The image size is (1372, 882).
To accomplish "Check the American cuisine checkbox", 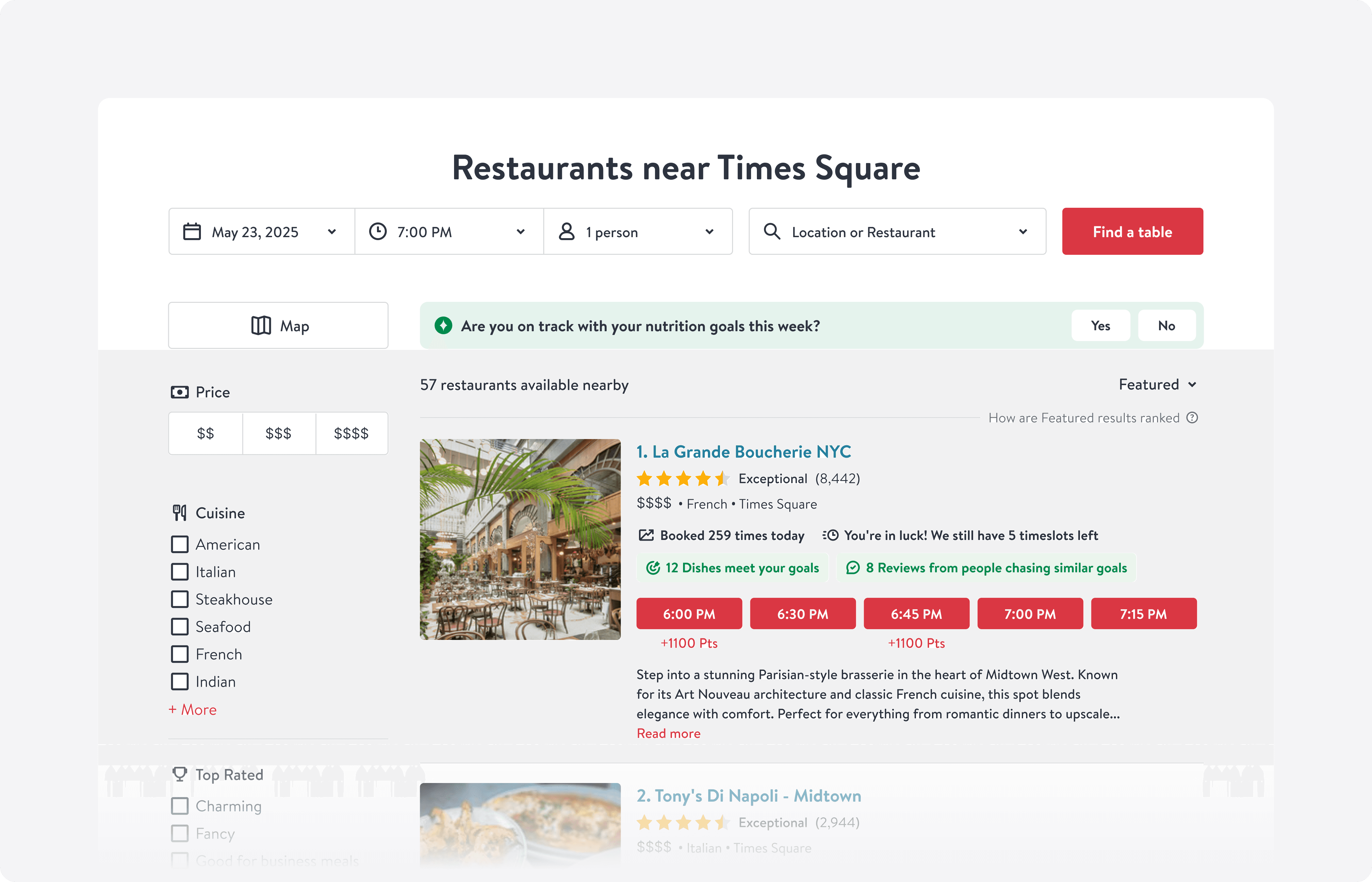I will (180, 545).
